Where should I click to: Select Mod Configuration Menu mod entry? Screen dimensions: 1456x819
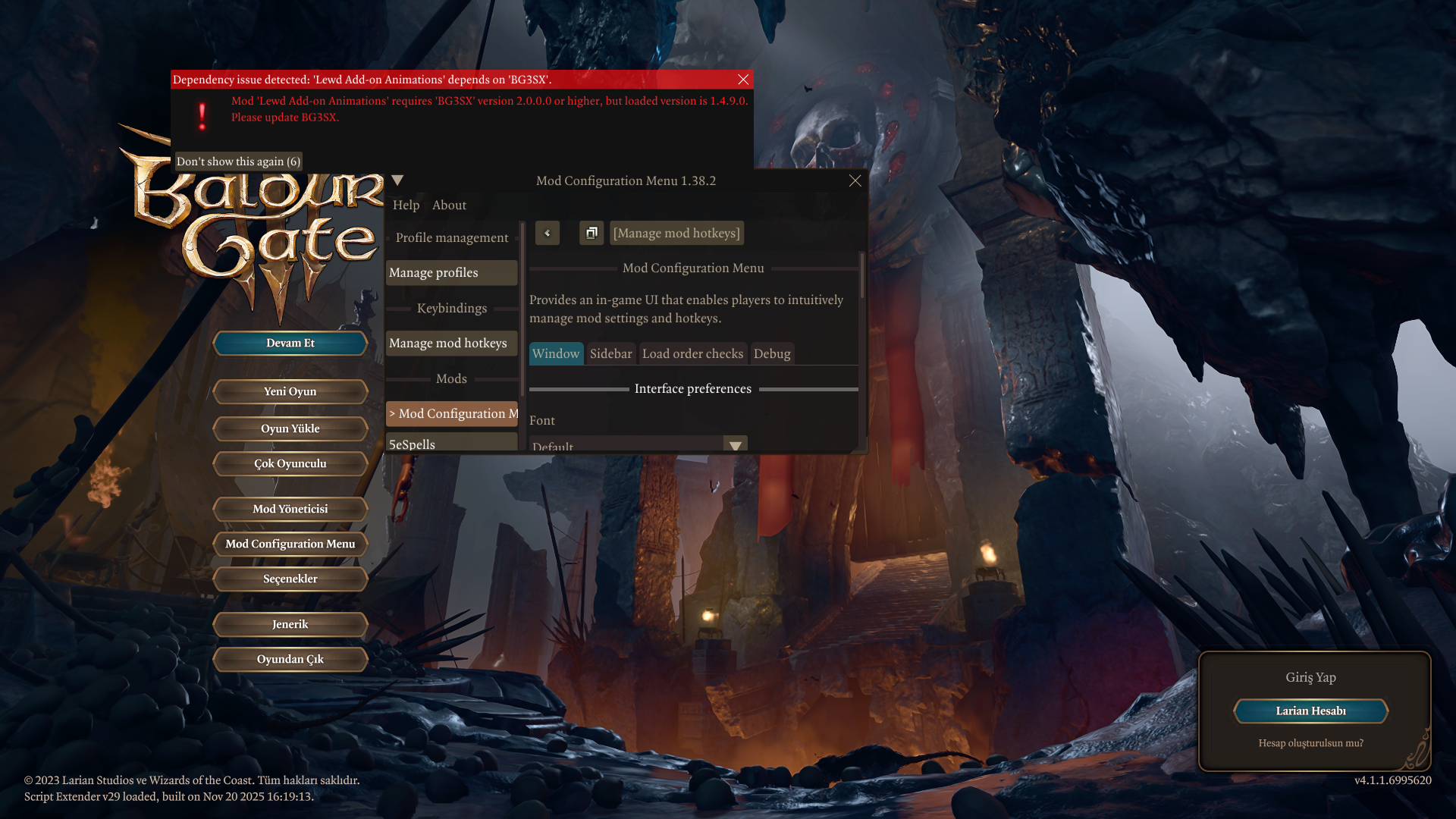452,413
